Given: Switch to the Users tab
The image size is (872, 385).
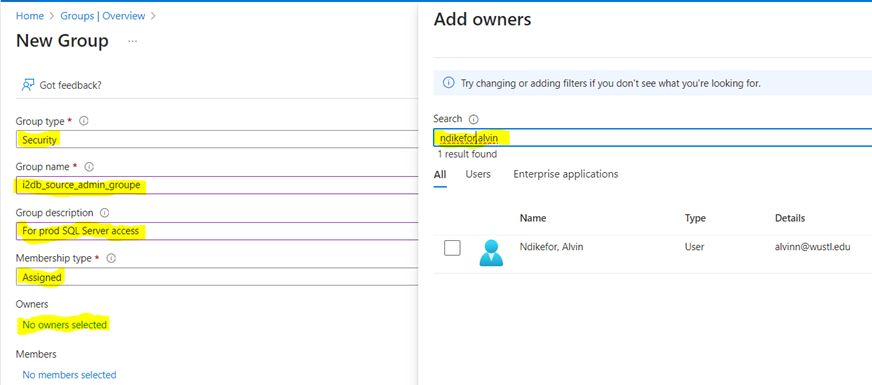Looking at the screenshot, I should point(478,174).
